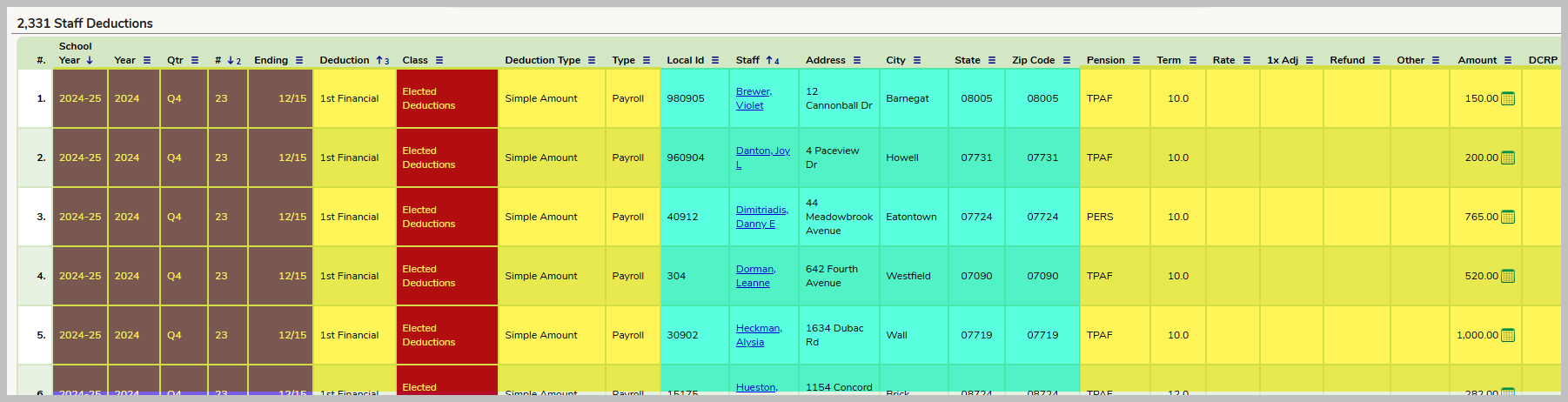Open calendar icon beside the 765.00 amount

[1508, 217]
